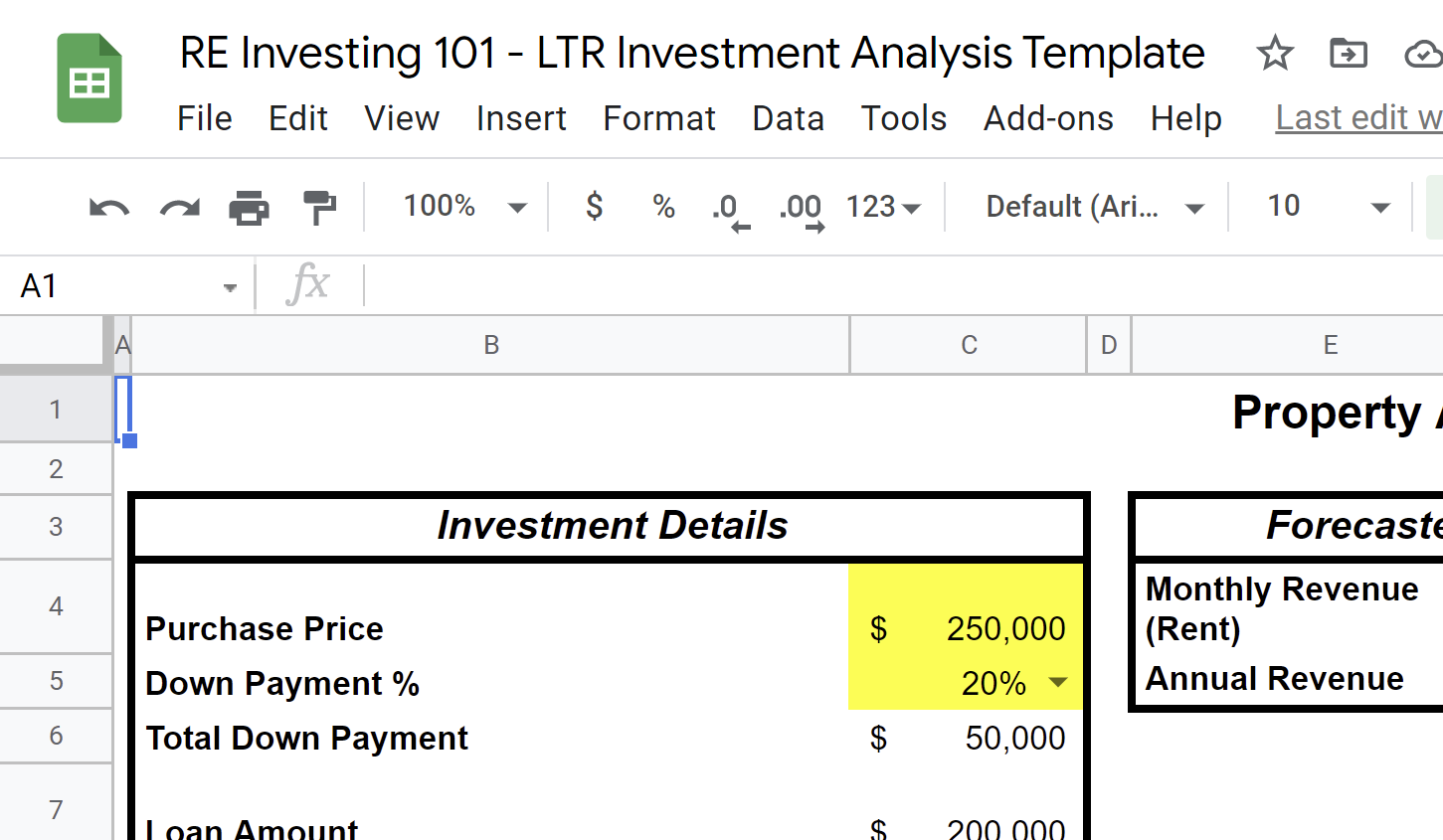Open the zoom level dropdown
The height and width of the screenshot is (840, 1443).
pyautogui.click(x=463, y=206)
